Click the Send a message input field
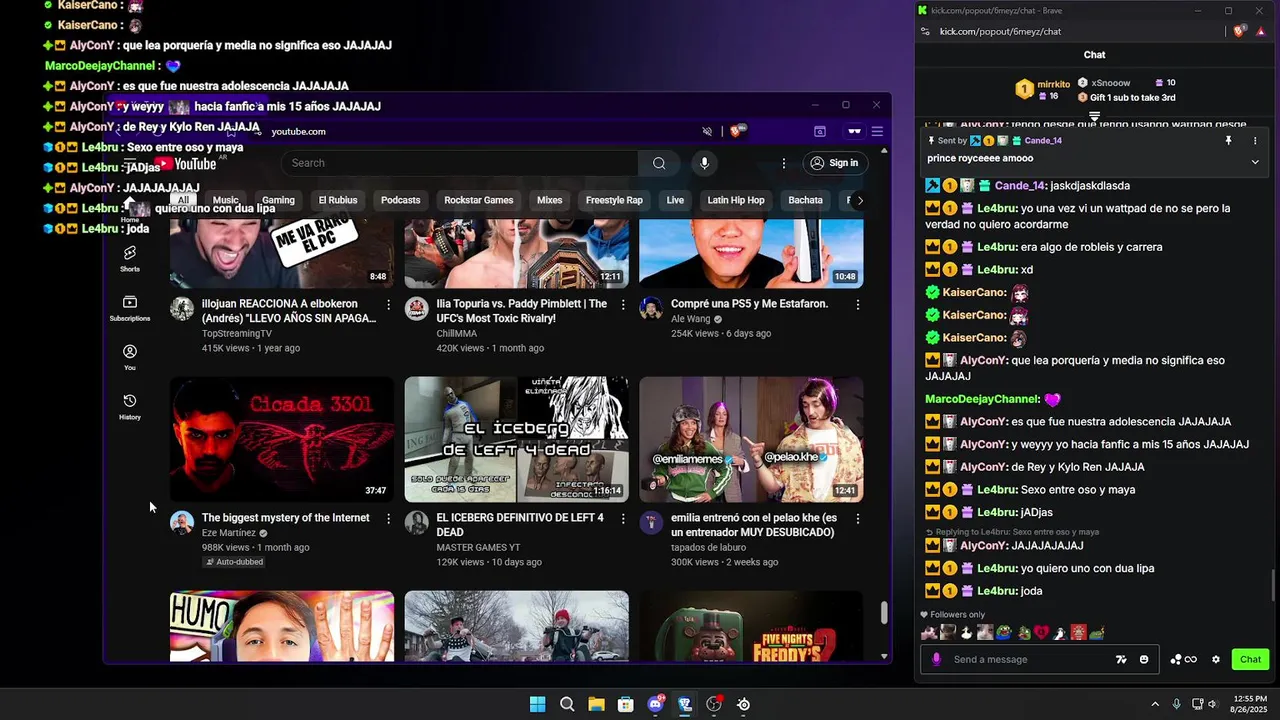Screen dimensions: 1280x720 [1029, 659]
